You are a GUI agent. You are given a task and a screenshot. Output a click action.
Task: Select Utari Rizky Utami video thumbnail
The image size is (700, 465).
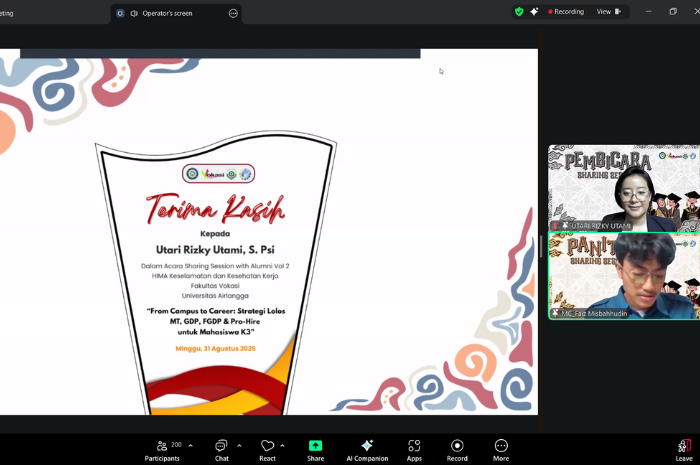(x=624, y=188)
